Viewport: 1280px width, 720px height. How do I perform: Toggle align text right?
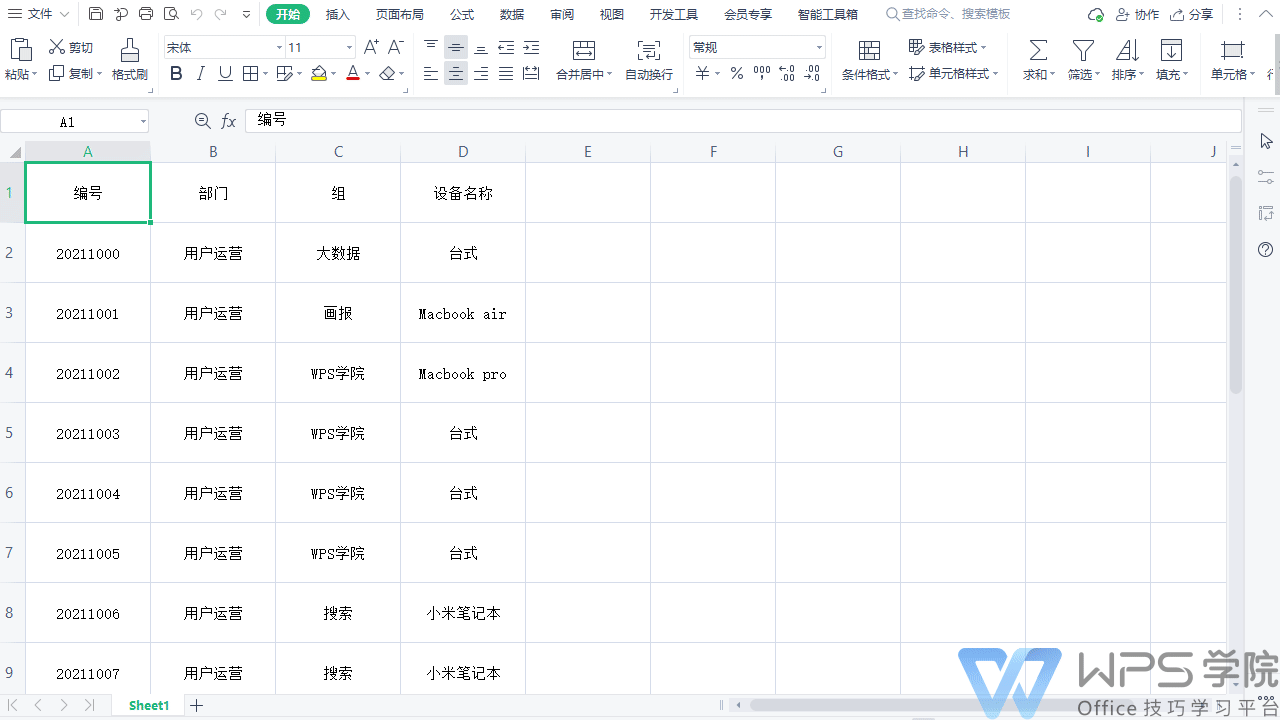(481, 73)
